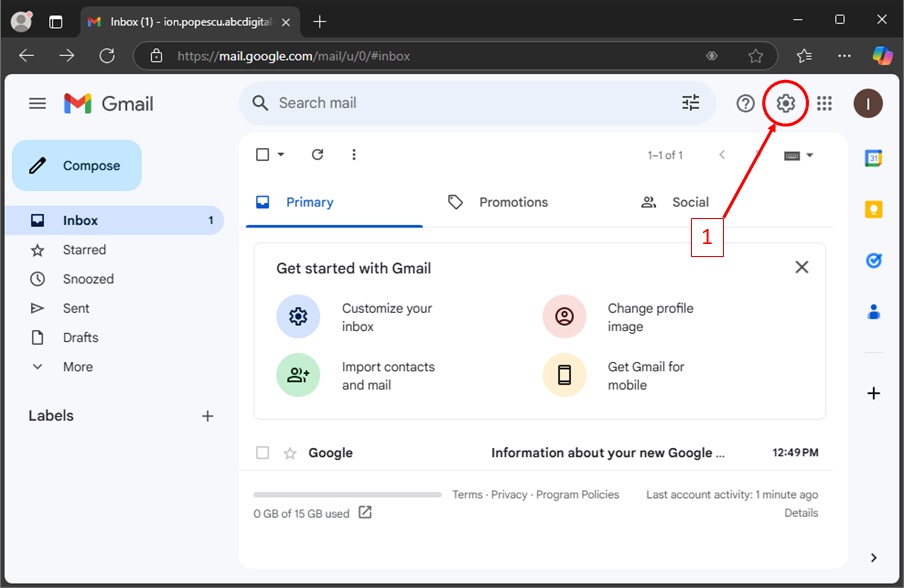Screen dimensions: 904x588
Task: Open the select-all dropdown arrow
Action: [281, 155]
